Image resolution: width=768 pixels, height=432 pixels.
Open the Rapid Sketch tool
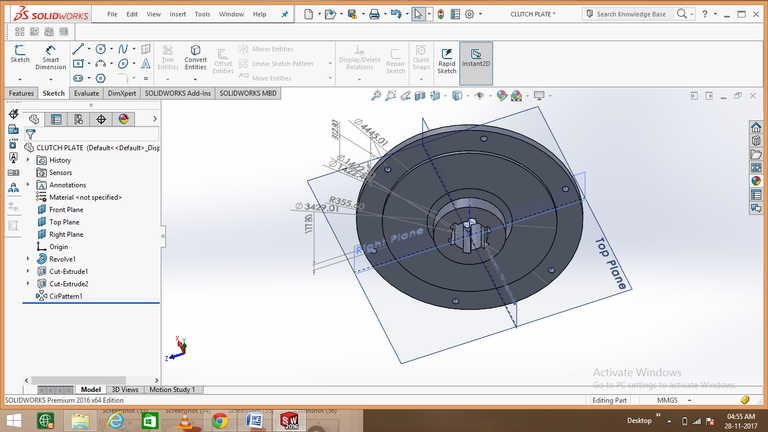point(447,58)
